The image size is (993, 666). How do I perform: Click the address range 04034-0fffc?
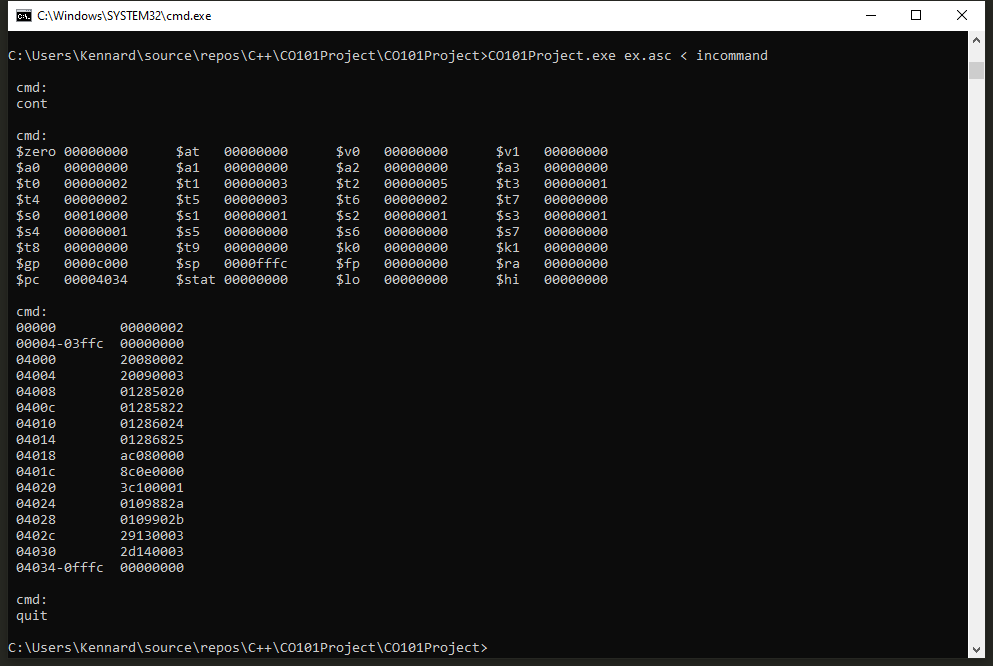pos(60,568)
